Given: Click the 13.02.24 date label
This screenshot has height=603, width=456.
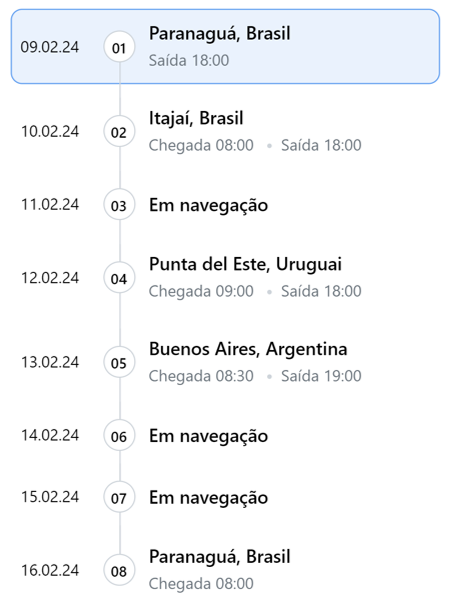Looking at the screenshot, I should tap(50, 362).
